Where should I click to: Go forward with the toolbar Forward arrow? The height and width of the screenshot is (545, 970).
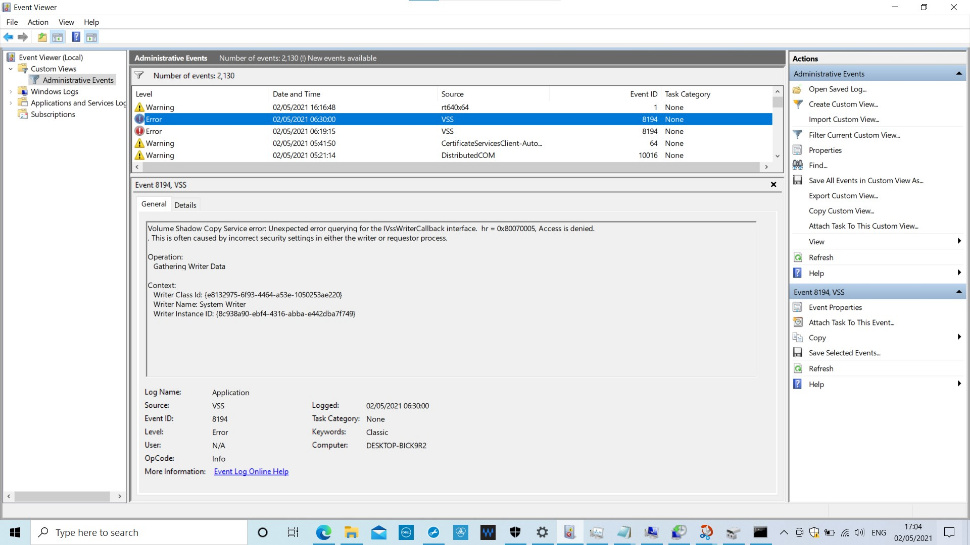point(23,37)
